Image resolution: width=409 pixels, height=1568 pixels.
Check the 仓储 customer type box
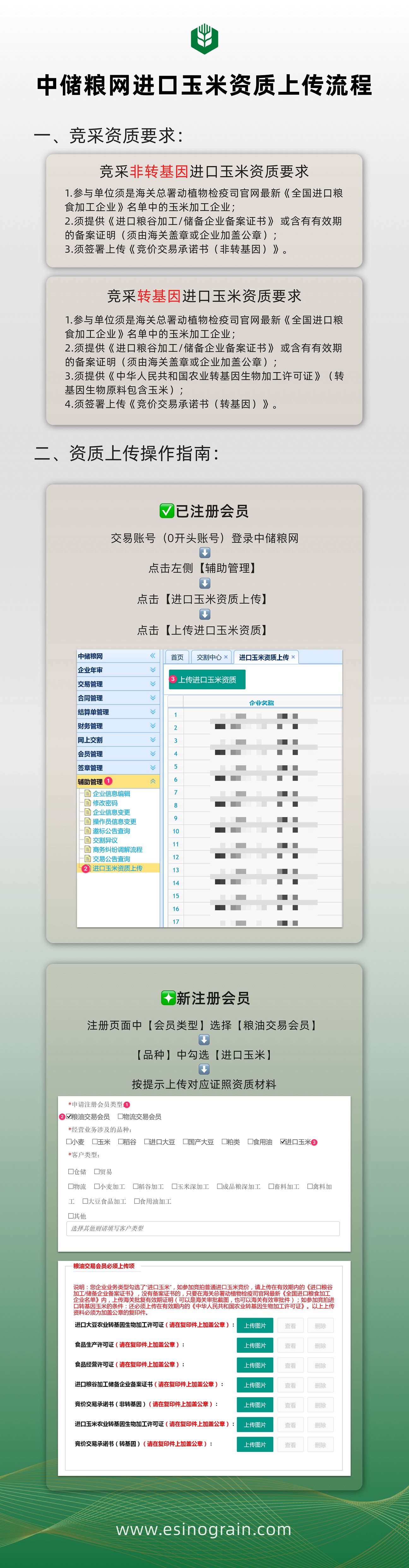coord(71,1171)
